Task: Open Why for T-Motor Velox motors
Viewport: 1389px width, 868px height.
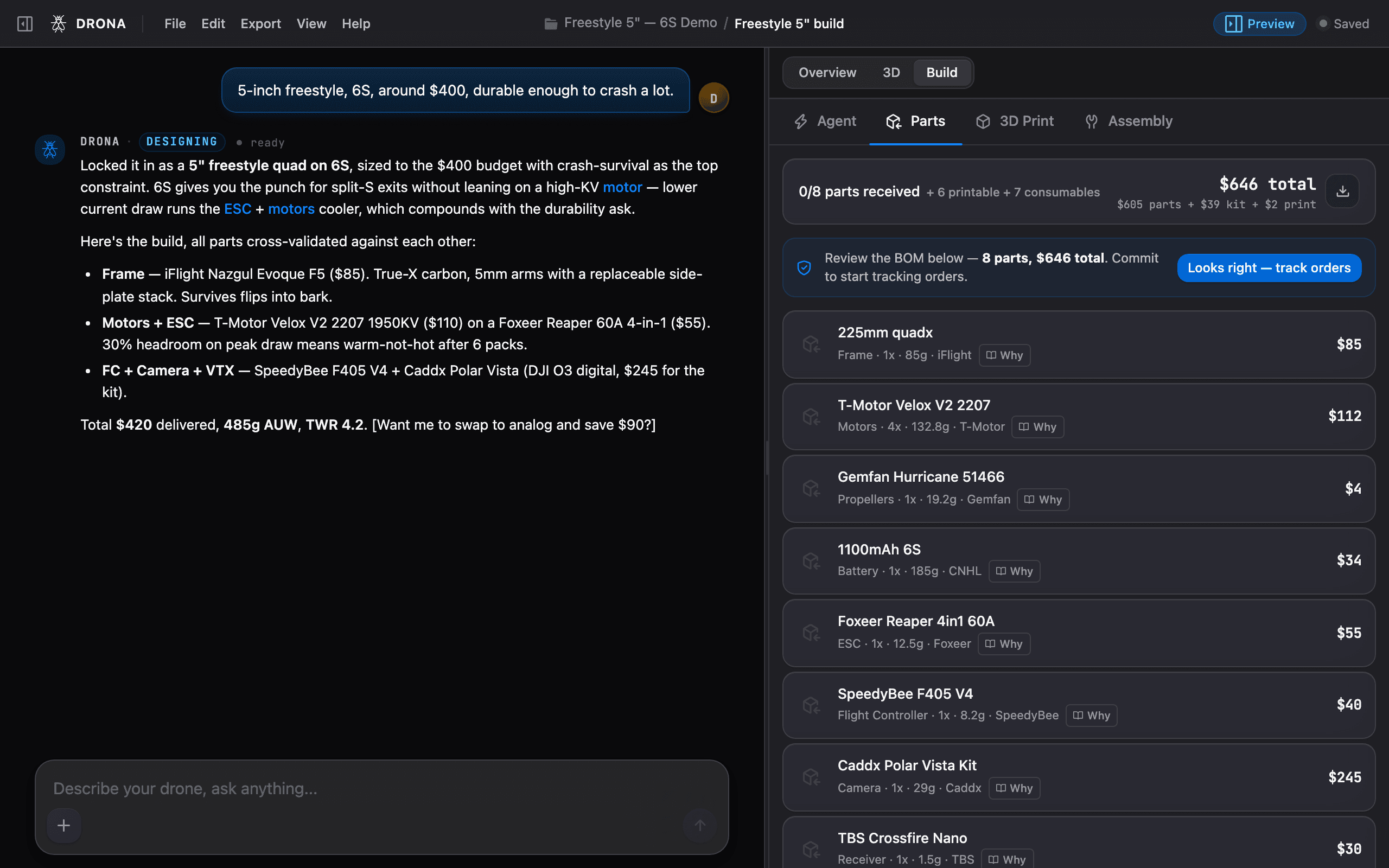Action: click(1038, 427)
